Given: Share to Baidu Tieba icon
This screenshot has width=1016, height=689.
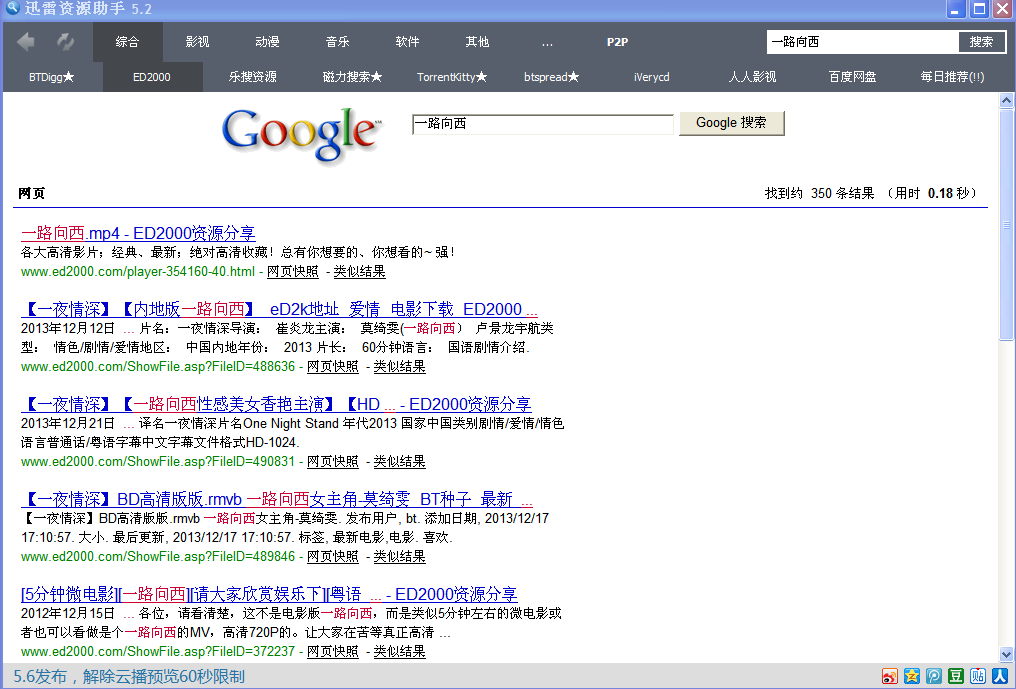Looking at the screenshot, I should coord(978,676).
